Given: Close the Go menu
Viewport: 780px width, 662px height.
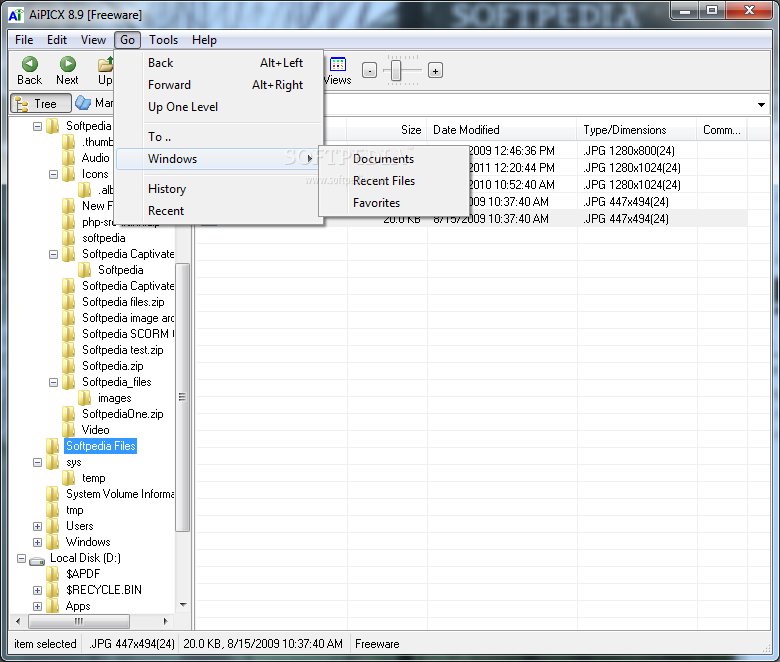Looking at the screenshot, I should click(x=127, y=40).
